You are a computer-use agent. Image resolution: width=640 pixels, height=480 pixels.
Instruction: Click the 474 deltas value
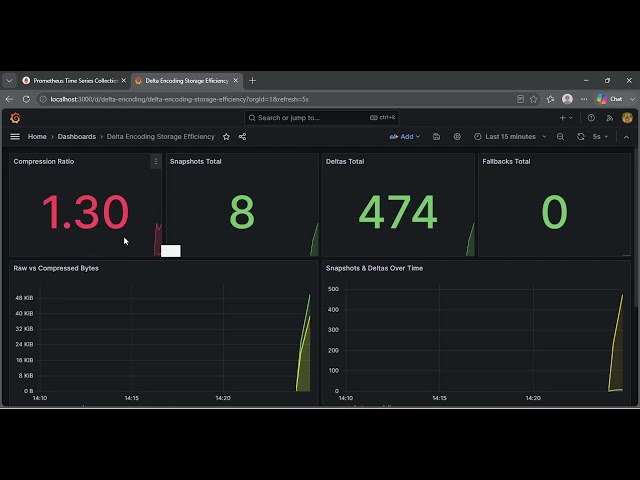(x=398, y=212)
